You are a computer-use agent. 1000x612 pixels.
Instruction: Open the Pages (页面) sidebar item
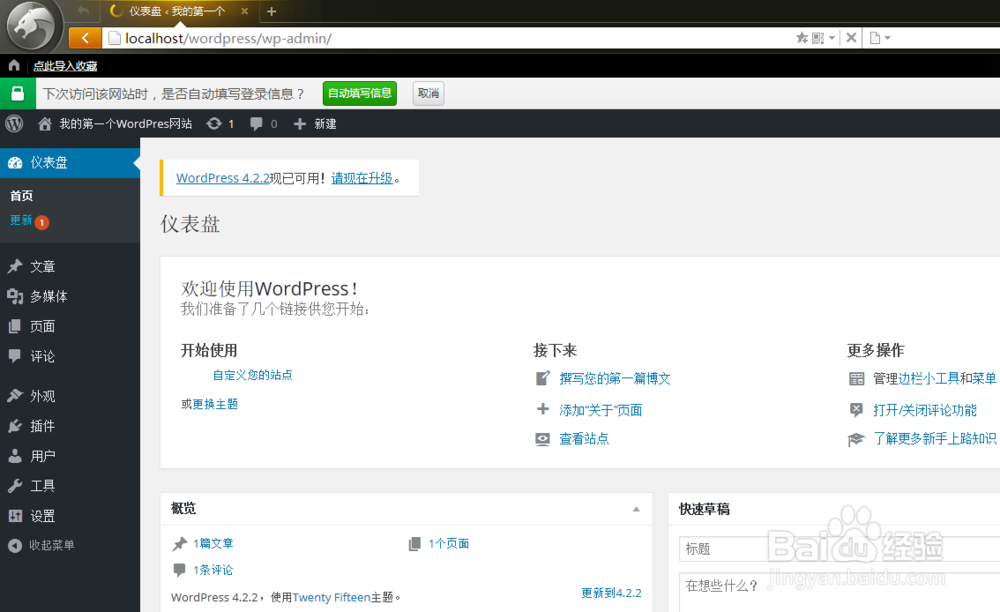[x=41, y=326]
